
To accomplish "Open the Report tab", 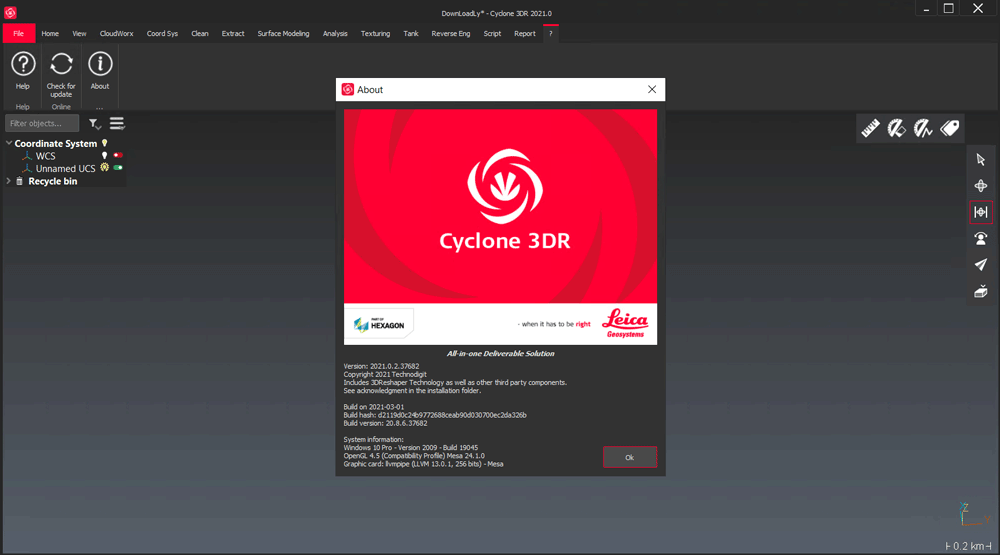I will pos(524,34).
